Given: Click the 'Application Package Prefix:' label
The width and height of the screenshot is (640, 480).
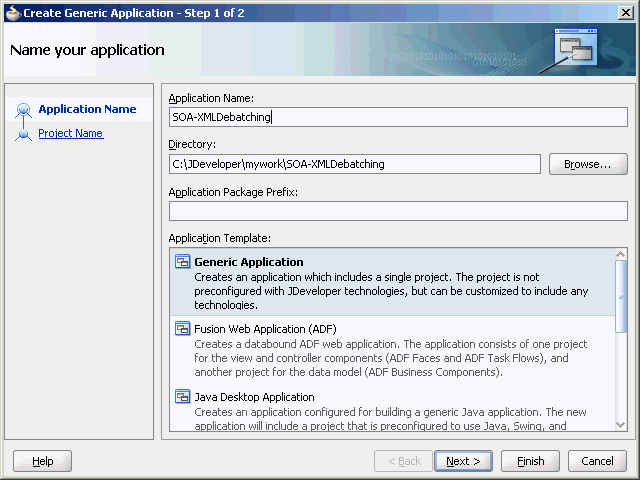Looking at the screenshot, I should point(233,192).
